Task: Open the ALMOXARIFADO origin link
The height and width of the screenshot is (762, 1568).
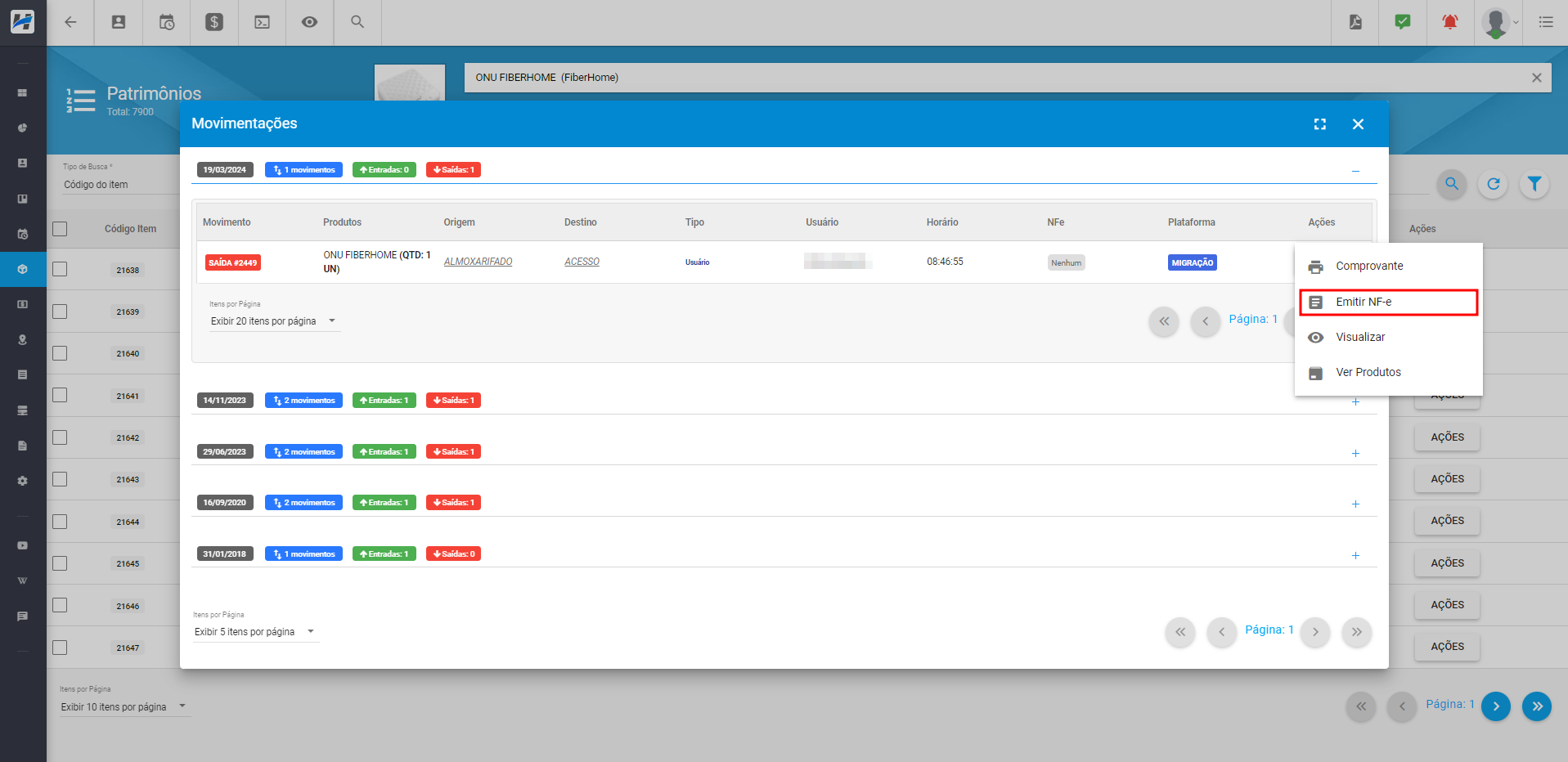Action: coord(478,262)
